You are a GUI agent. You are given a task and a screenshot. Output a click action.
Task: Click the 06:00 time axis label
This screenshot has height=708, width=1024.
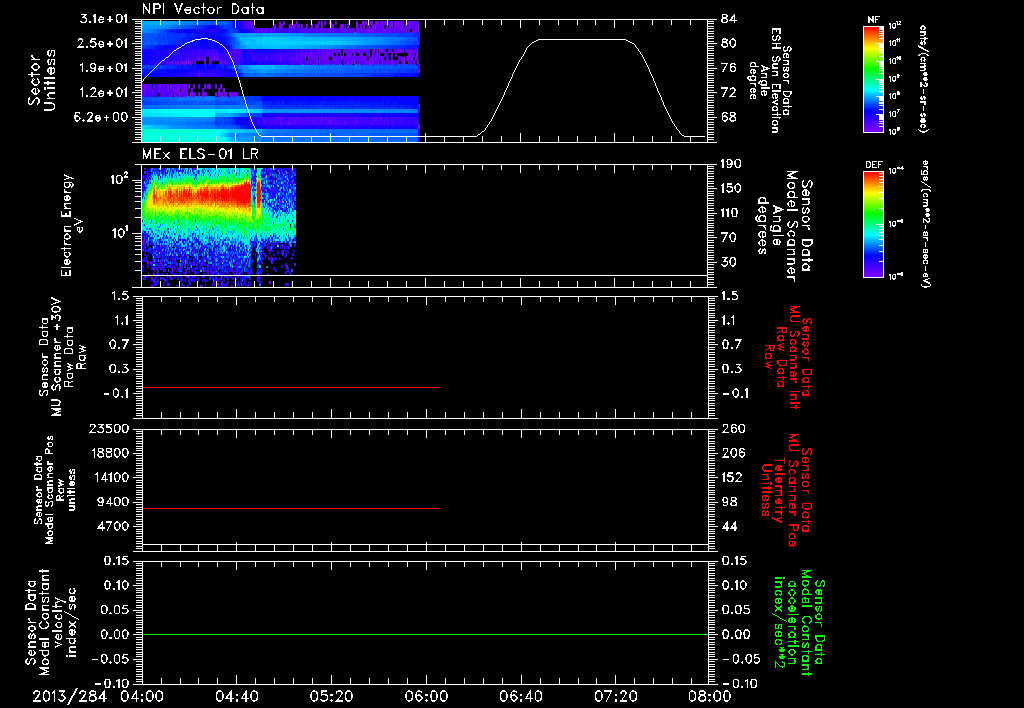(x=426, y=696)
